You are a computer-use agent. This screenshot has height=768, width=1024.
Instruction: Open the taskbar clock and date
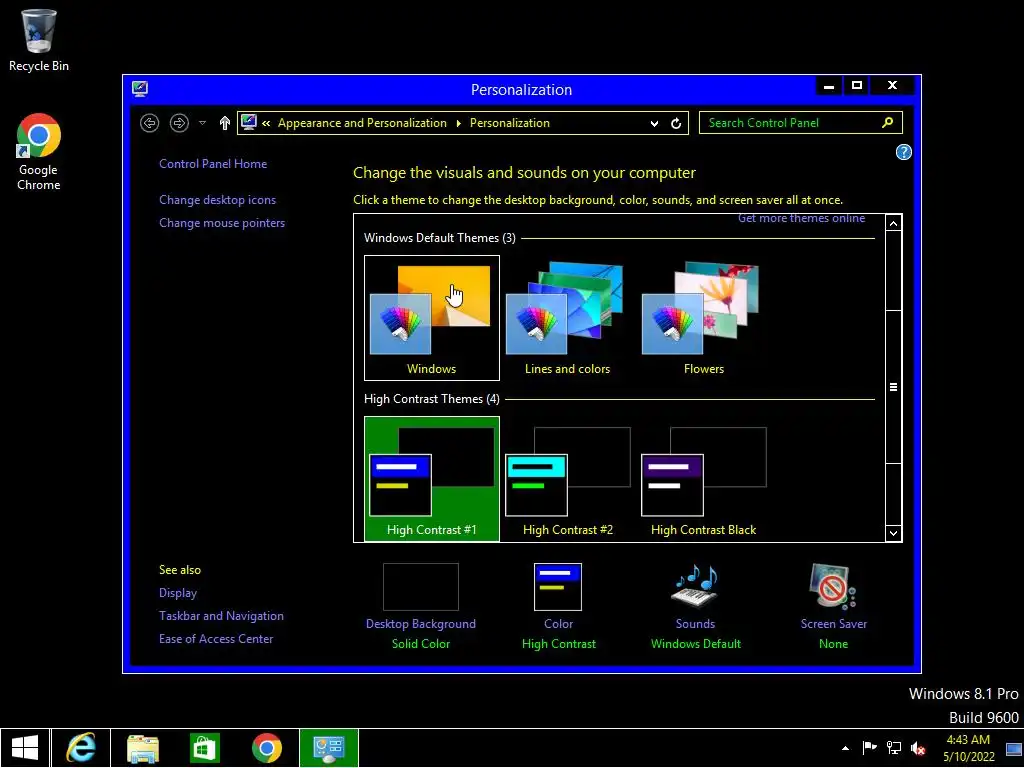tap(968, 748)
